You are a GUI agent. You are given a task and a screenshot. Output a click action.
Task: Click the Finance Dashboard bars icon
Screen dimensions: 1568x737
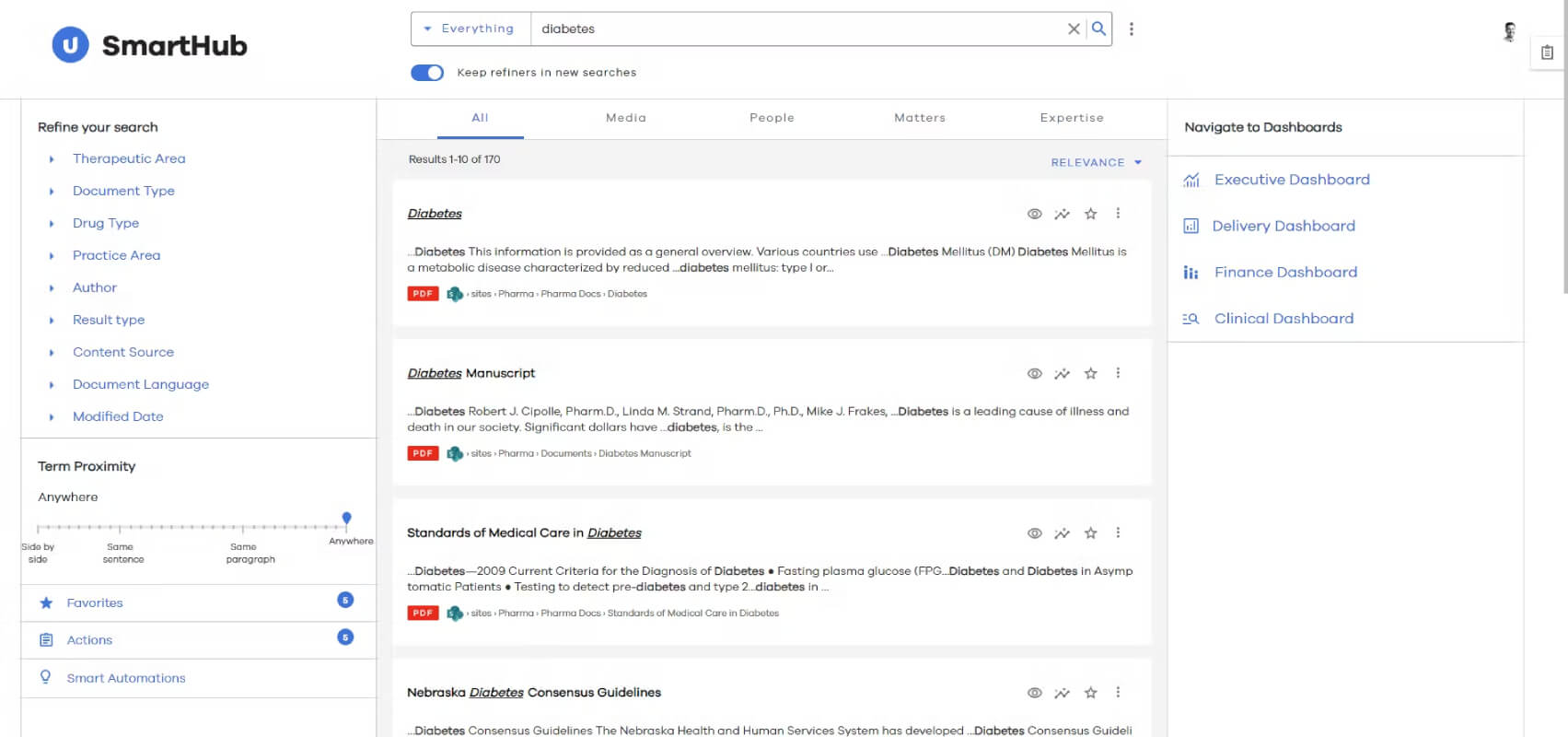pos(1191,273)
